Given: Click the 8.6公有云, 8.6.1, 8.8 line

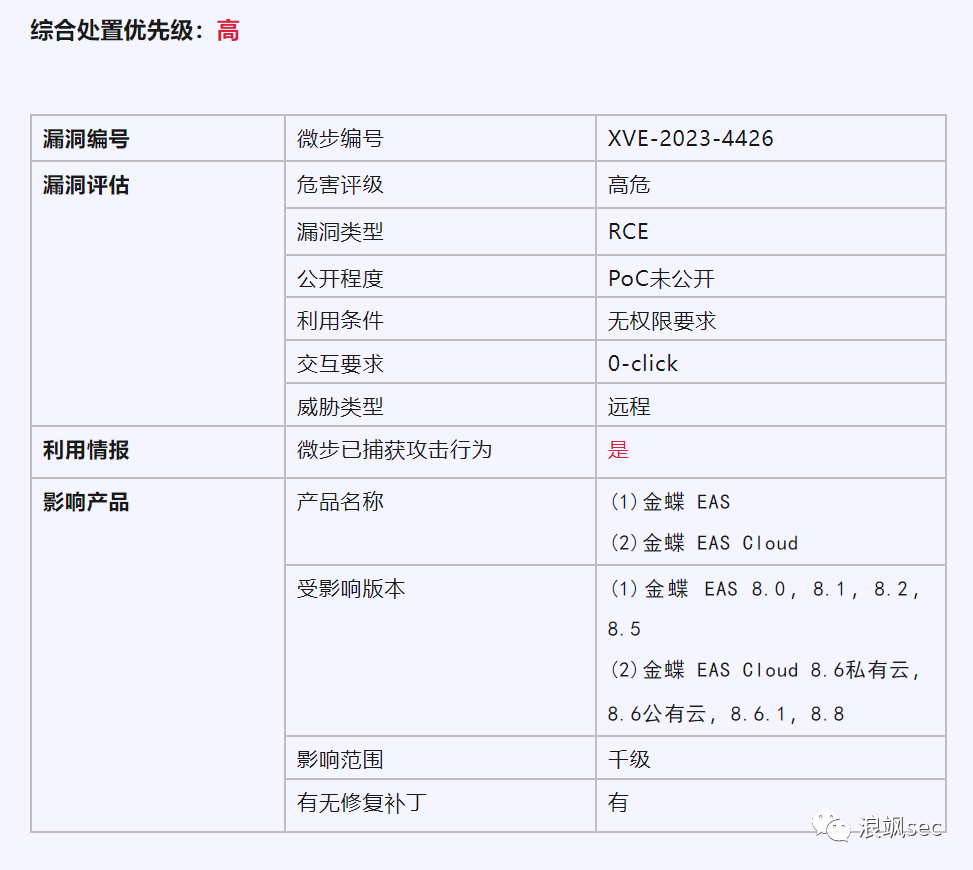Looking at the screenshot, I should click(x=726, y=714).
